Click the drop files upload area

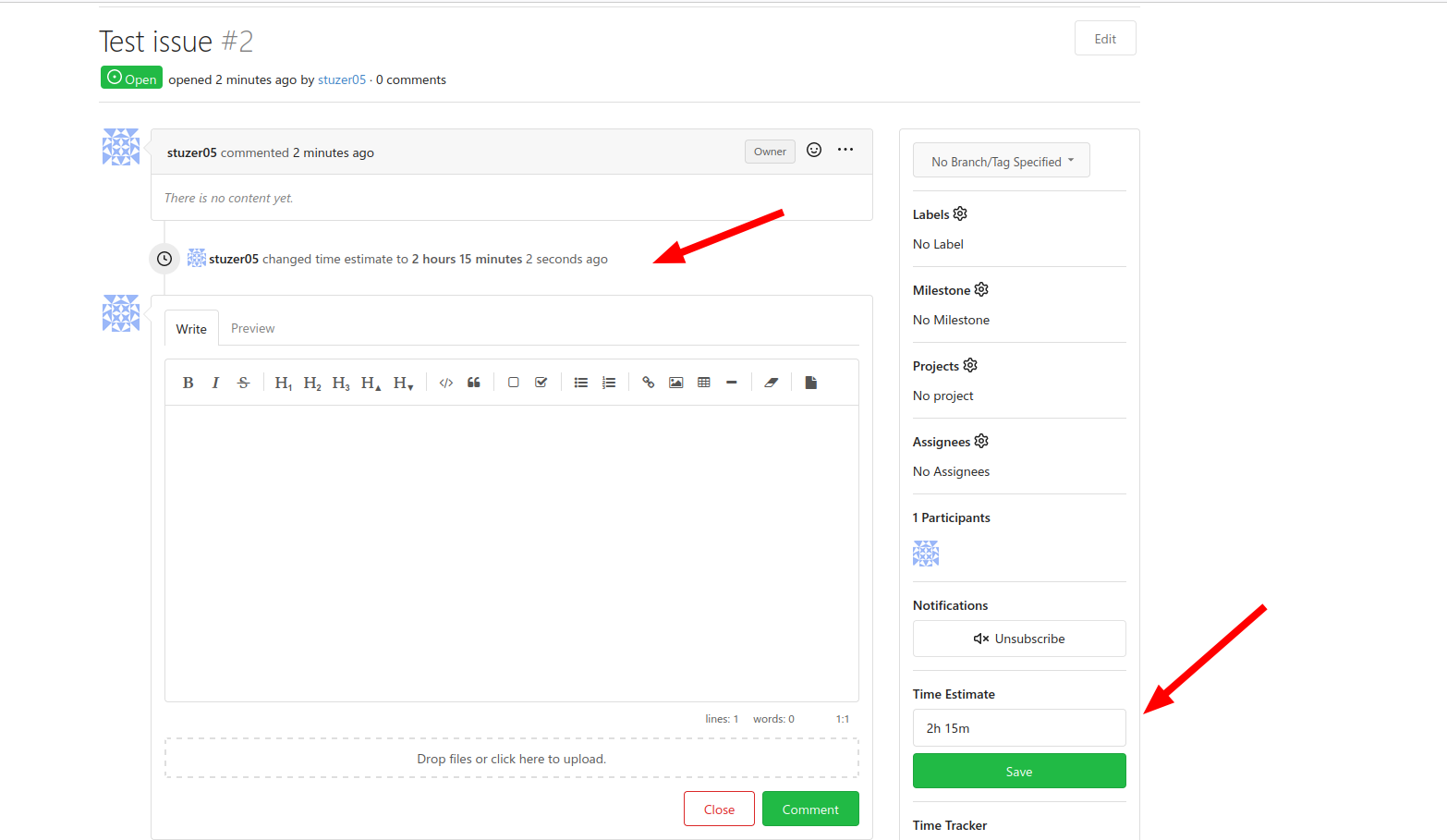tap(512, 758)
